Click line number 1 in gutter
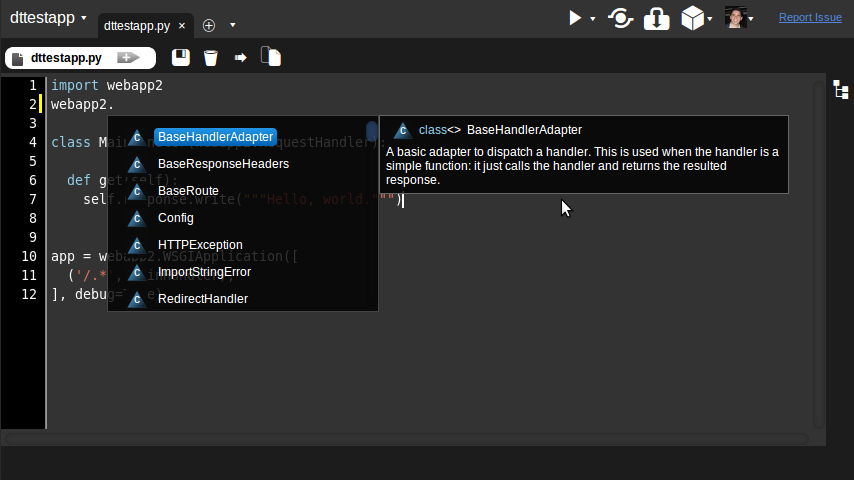The height and width of the screenshot is (480, 854). tap(33, 86)
